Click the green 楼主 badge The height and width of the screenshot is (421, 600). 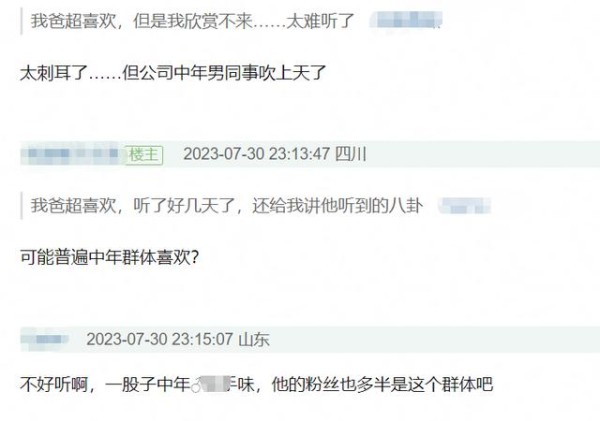pyautogui.click(x=144, y=155)
